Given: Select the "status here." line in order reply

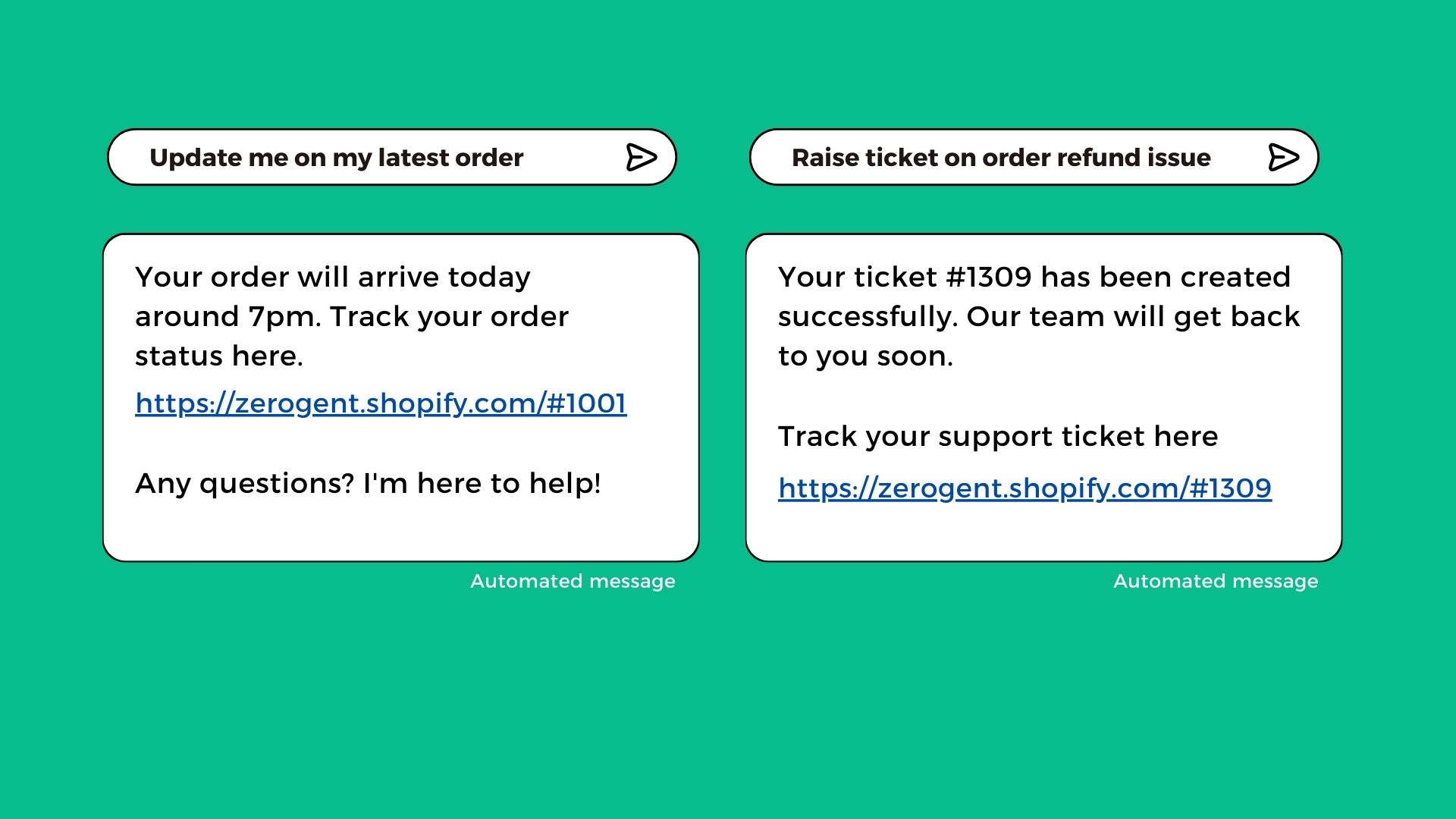Looking at the screenshot, I should (218, 356).
